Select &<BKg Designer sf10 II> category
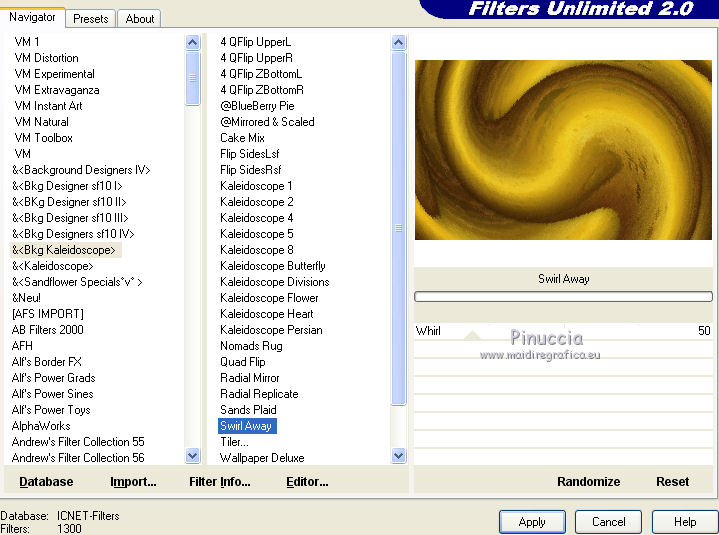Viewport: 719px width, 535px height. point(69,202)
